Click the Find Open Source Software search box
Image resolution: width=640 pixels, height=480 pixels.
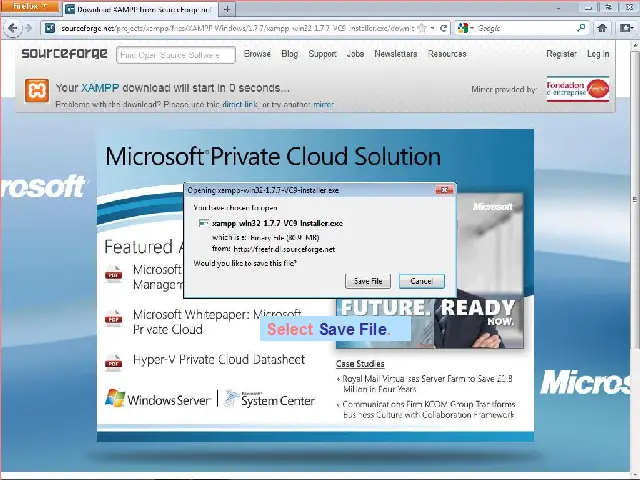(176, 55)
